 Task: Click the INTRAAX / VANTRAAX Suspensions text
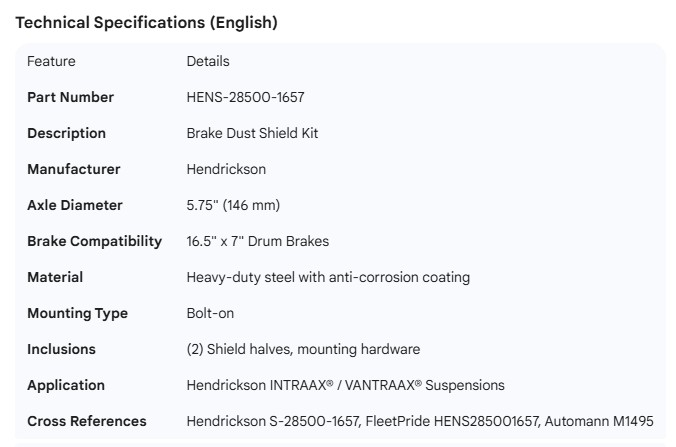345,385
